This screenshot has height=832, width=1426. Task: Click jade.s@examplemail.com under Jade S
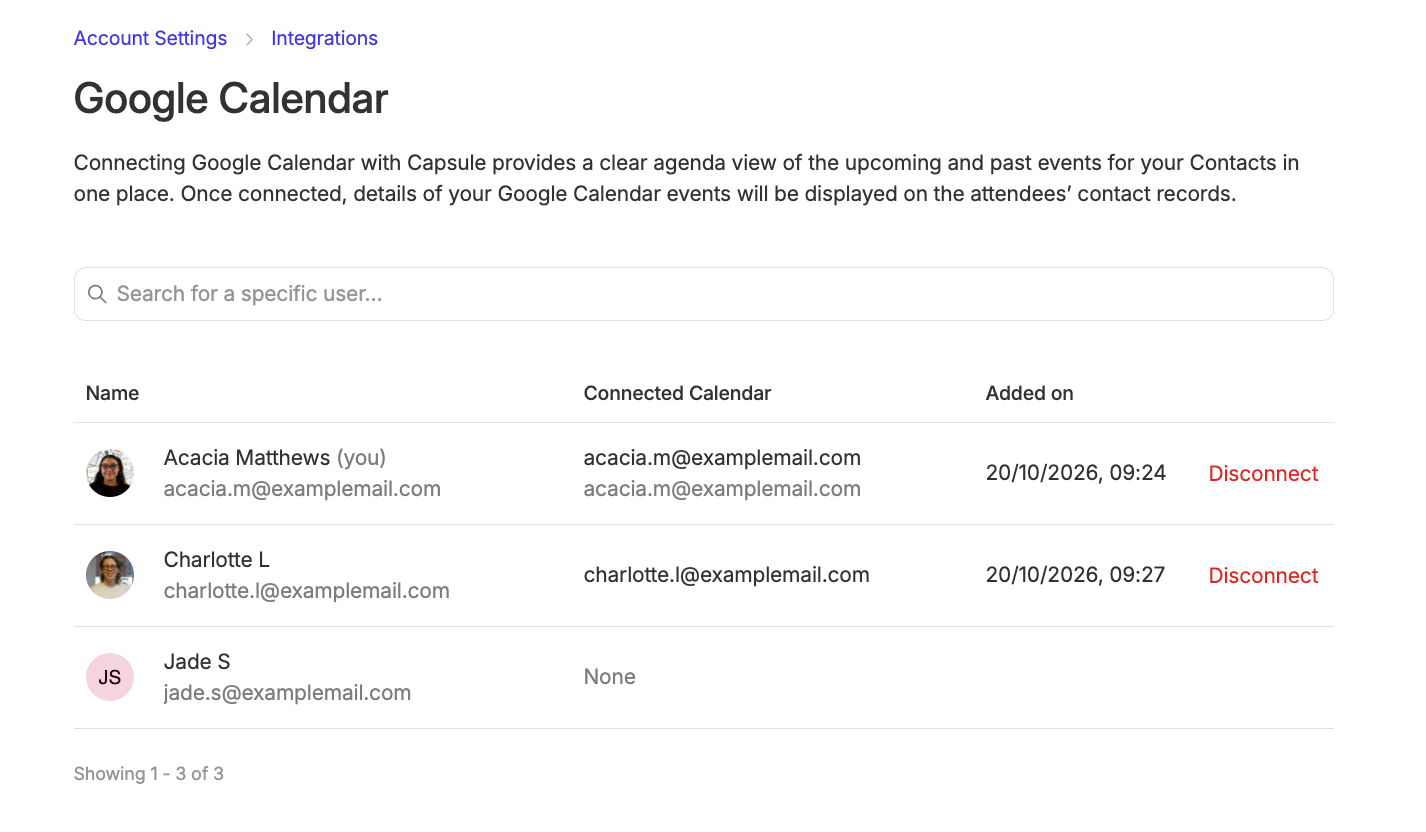(x=287, y=693)
